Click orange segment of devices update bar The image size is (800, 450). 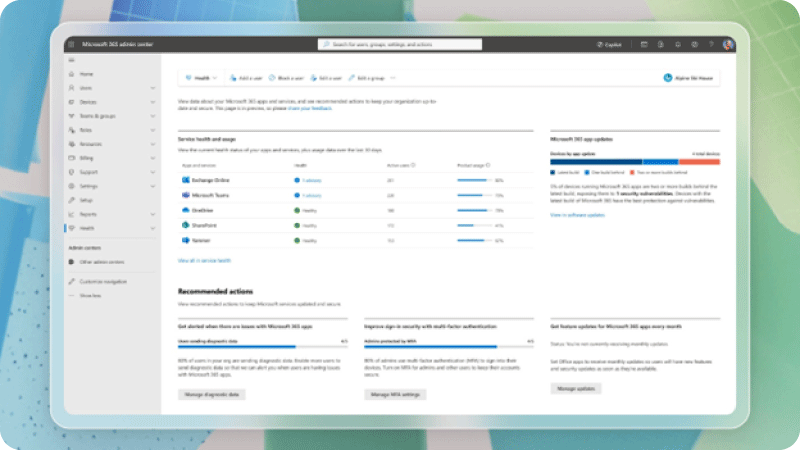pyautogui.click(x=699, y=162)
